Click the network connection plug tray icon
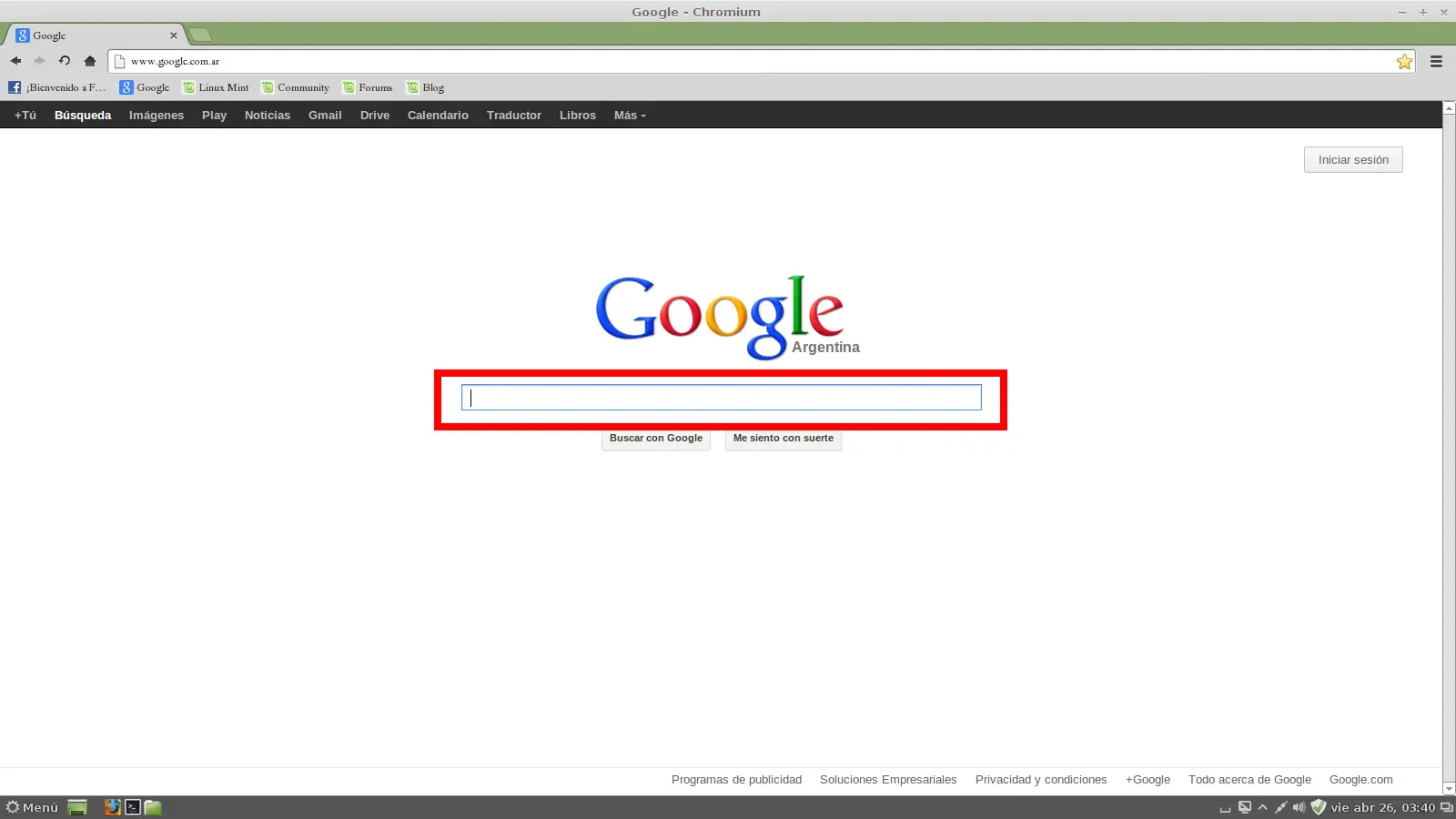1456x819 pixels. tap(1280, 807)
